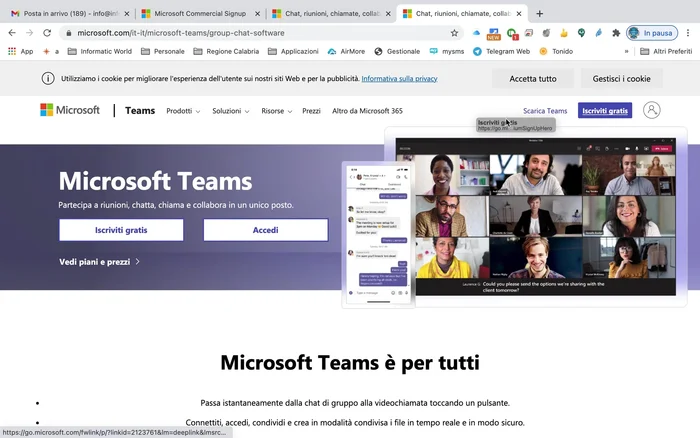700x438 pixels.
Task: Open the user account sign-in icon
Action: (652, 110)
